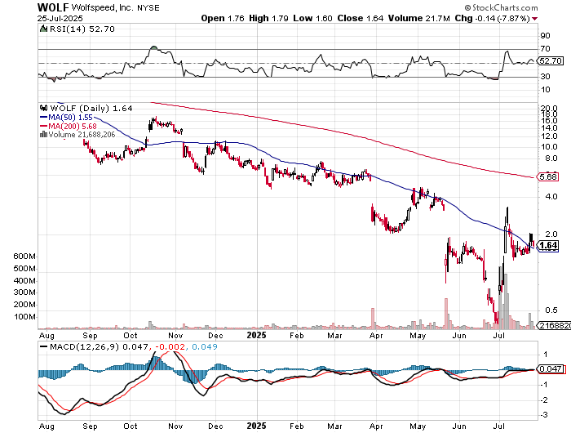The image size is (571, 433).
Task: Click the 90 label on the RSI axis
Action: tap(545, 36)
